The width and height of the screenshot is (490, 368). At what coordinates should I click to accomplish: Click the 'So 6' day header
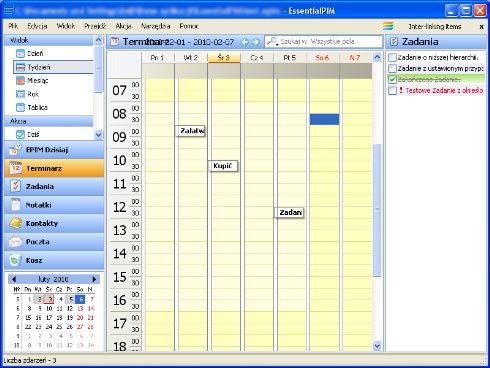click(323, 58)
